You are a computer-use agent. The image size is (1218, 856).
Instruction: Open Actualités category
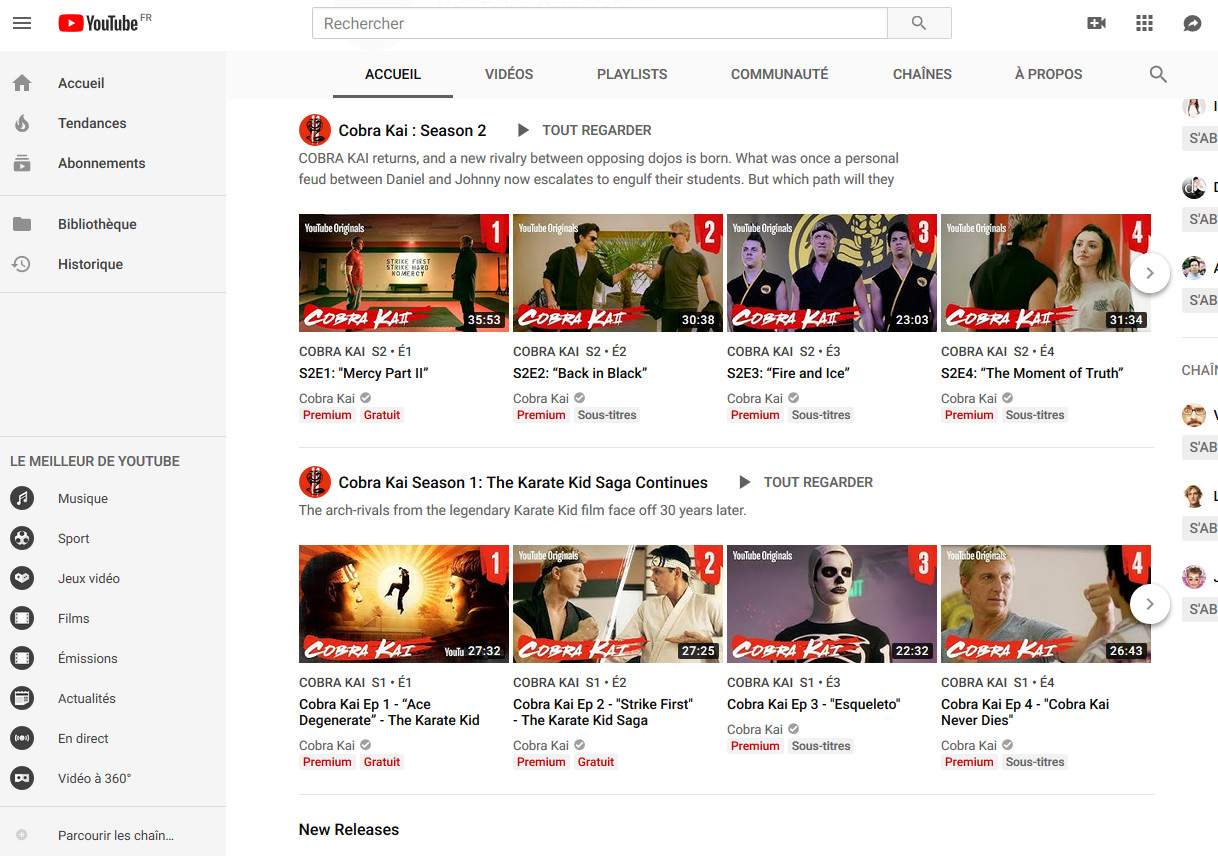click(x=113, y=698)
